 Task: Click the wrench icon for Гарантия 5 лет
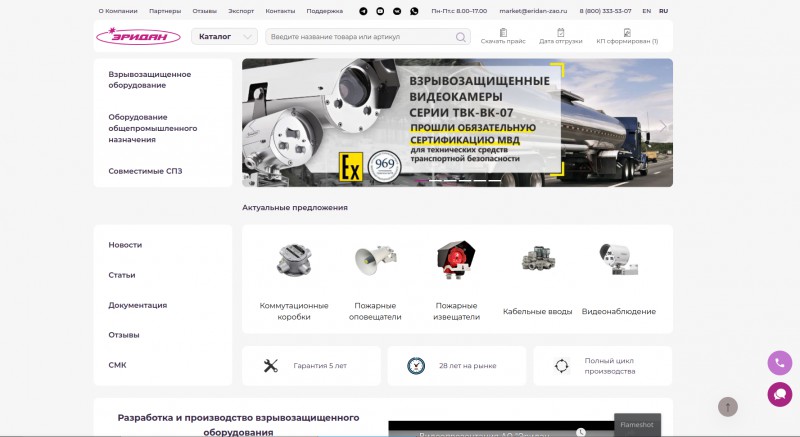[x=270, y=366]
